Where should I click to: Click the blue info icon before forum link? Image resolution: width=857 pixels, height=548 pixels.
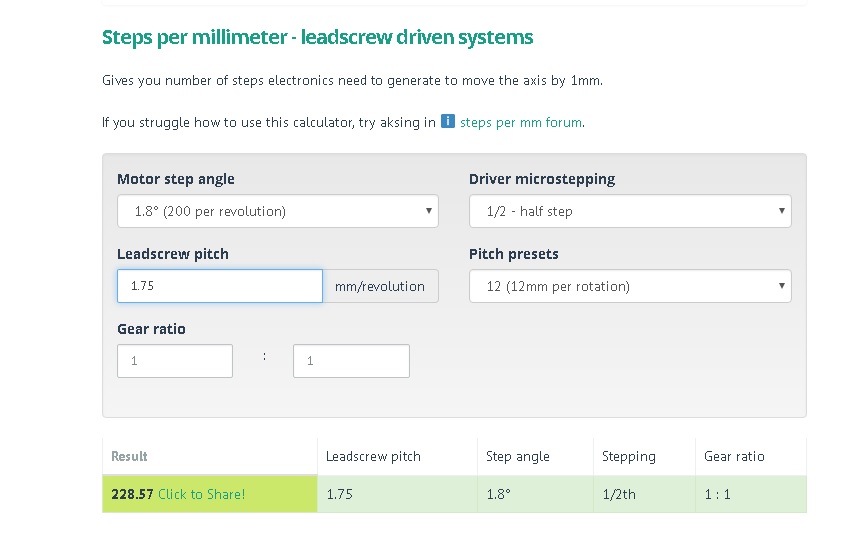point(448,122)
